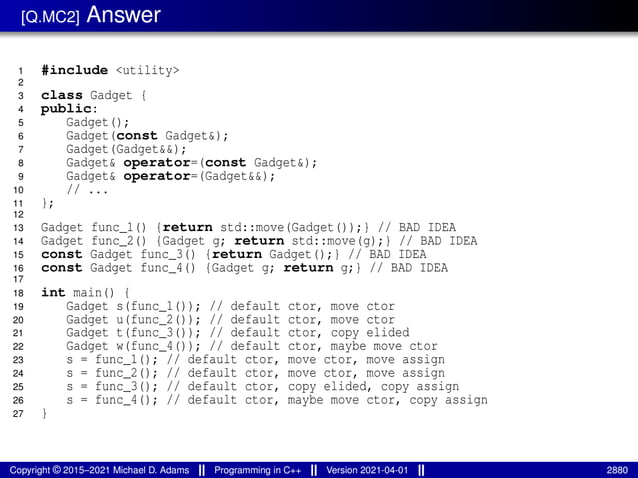Viewport: 638px width, 478px height.
Task: Click the 'Programming in C++' footer text
Action: coord(258,470)
